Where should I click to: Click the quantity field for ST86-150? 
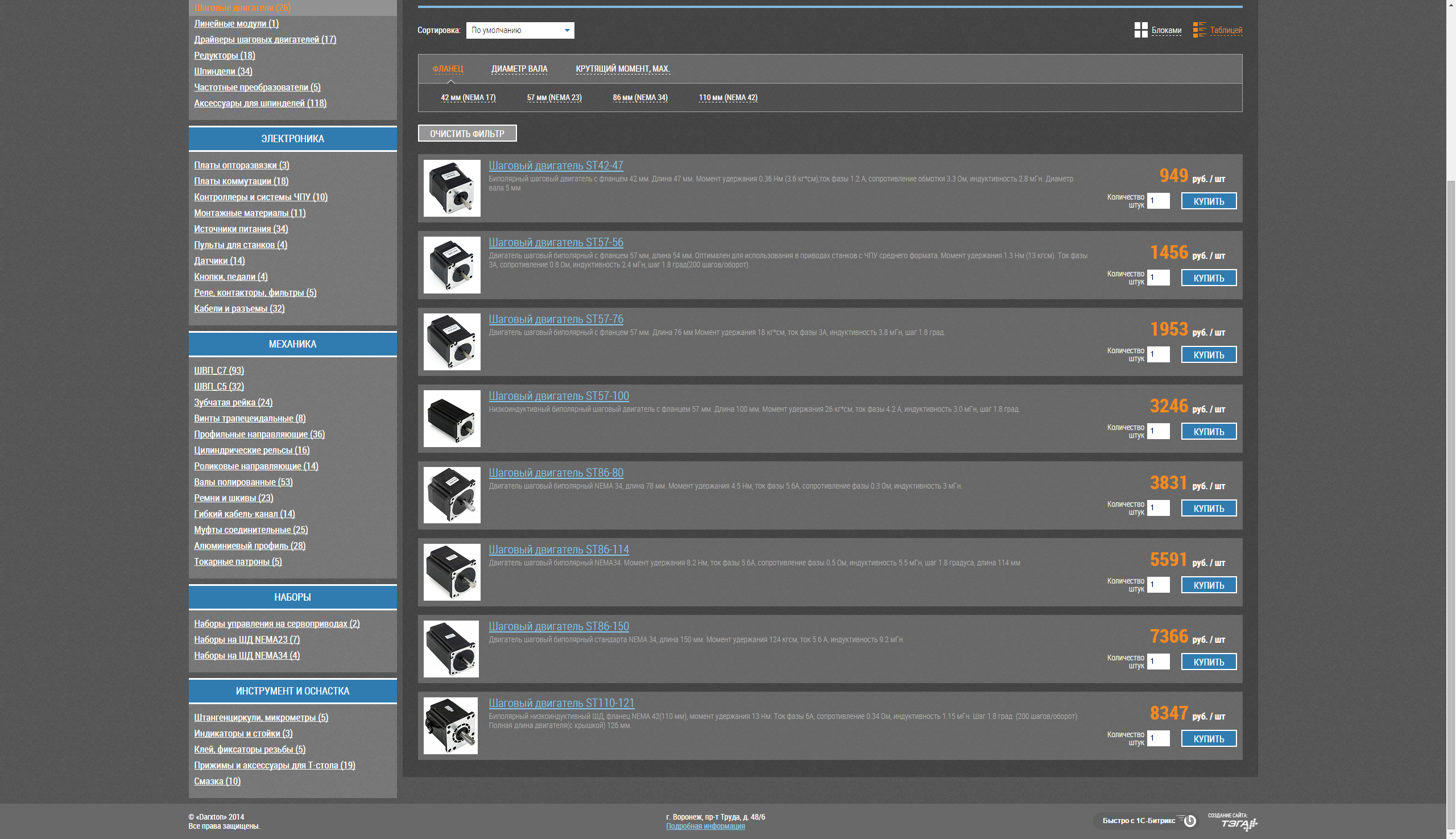click(1157, 662)
